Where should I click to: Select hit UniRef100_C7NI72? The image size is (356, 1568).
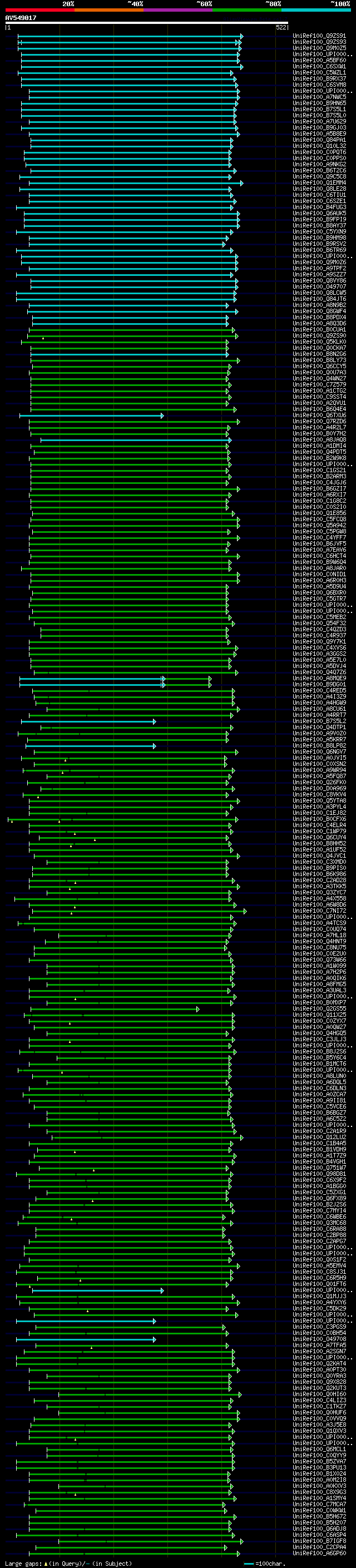[319, 912]
